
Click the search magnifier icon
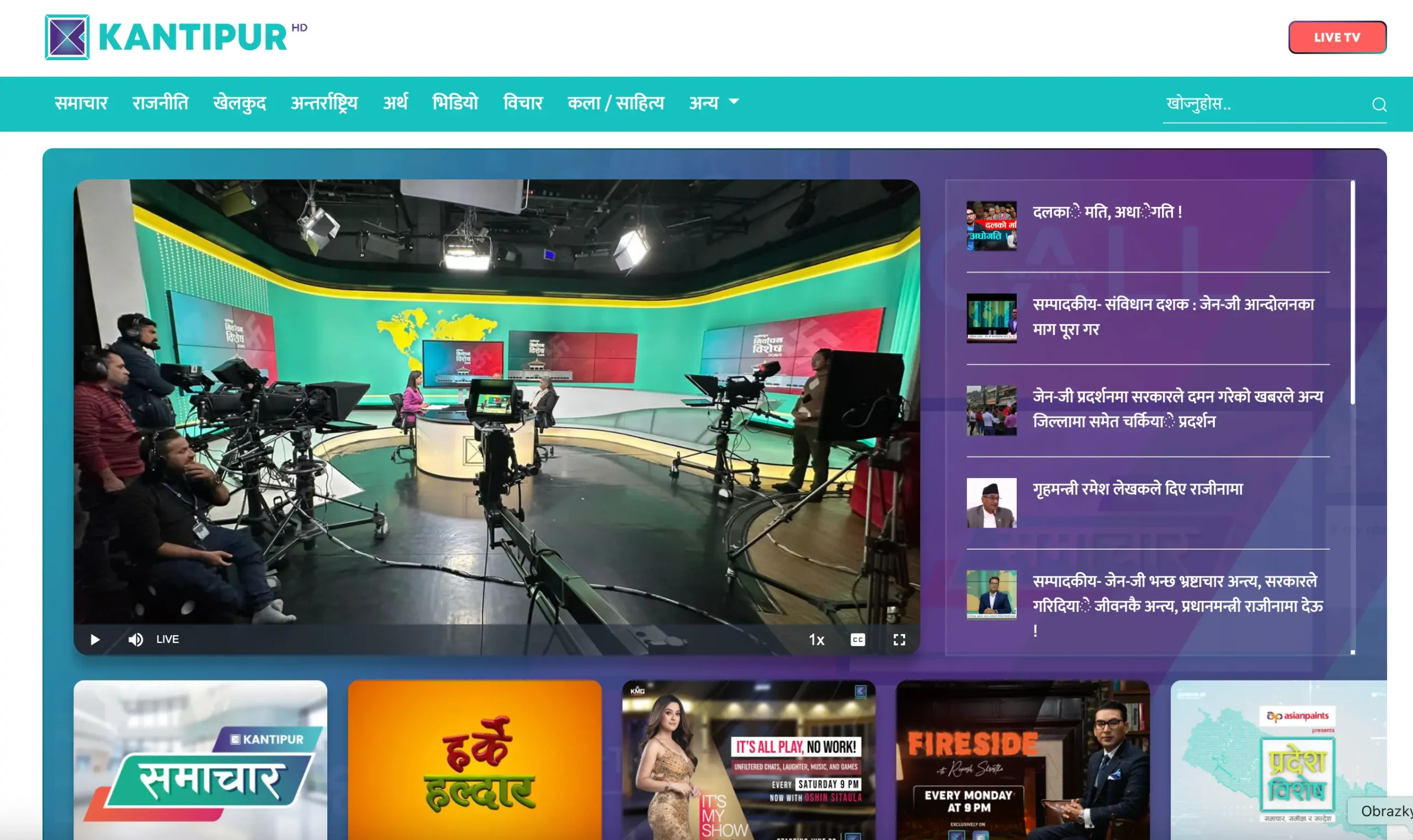tap(1379, 105)
